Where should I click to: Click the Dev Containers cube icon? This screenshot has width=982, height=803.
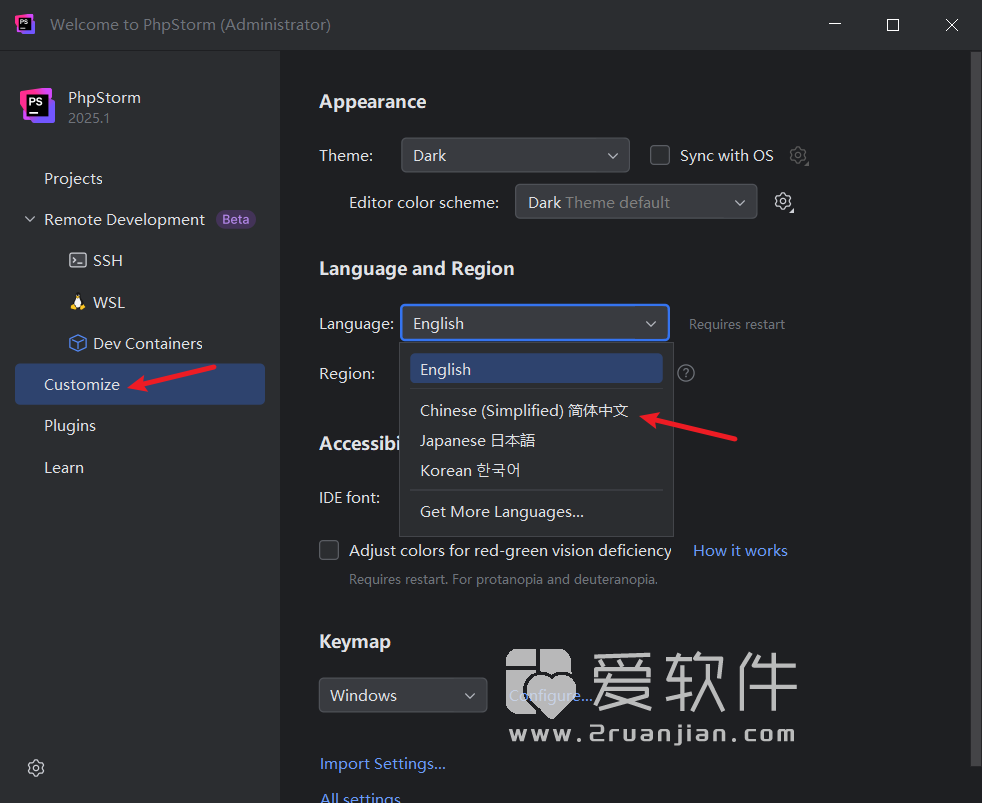coord(78,343)
